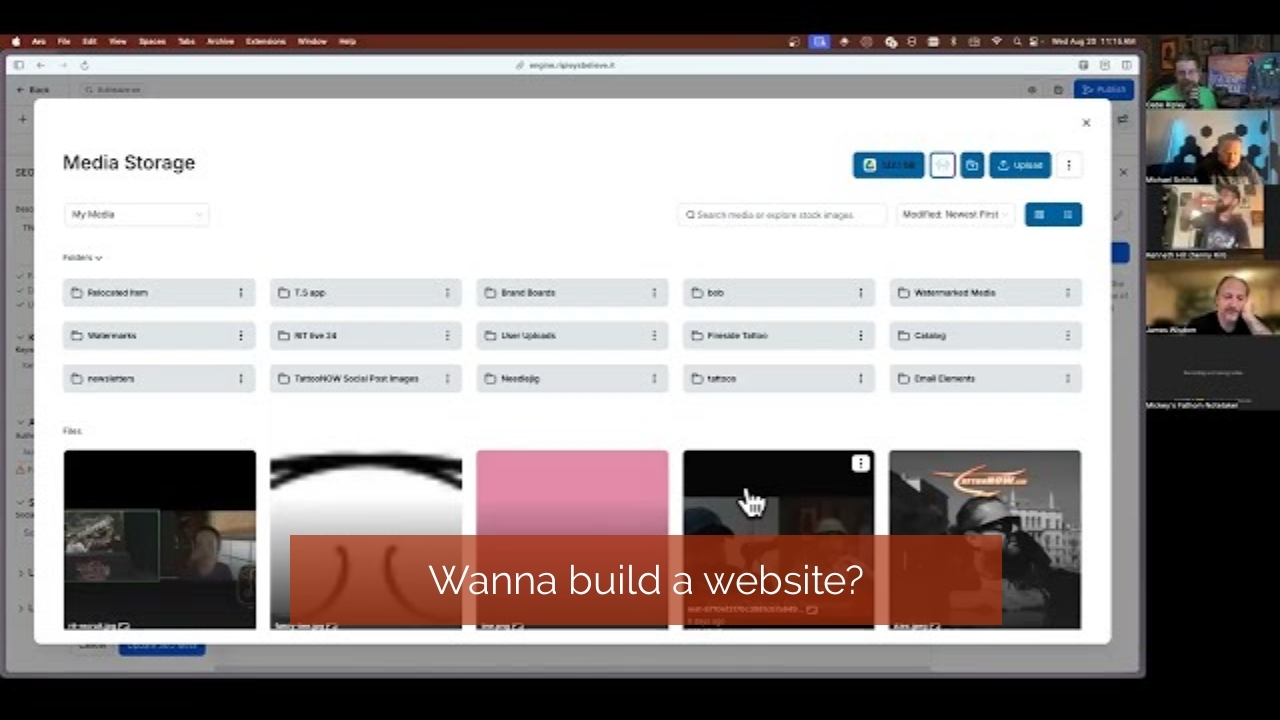Collapse the Folders section

click(x=82, y=257)
